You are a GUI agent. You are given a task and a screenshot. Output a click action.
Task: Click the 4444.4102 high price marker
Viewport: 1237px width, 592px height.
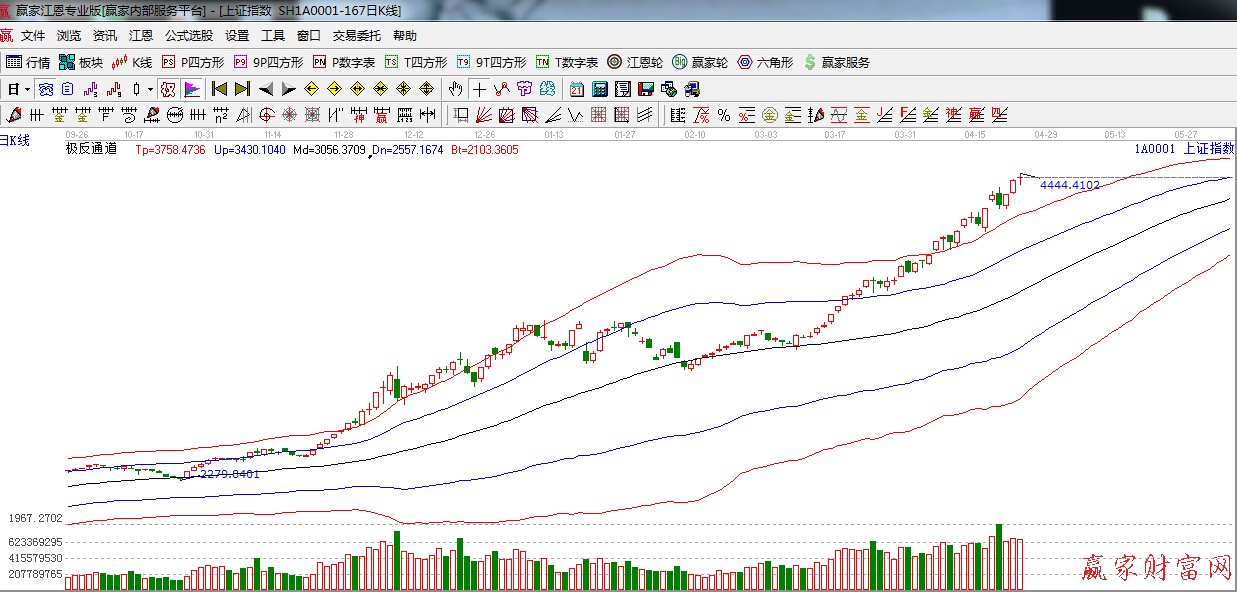point(1070,185)
